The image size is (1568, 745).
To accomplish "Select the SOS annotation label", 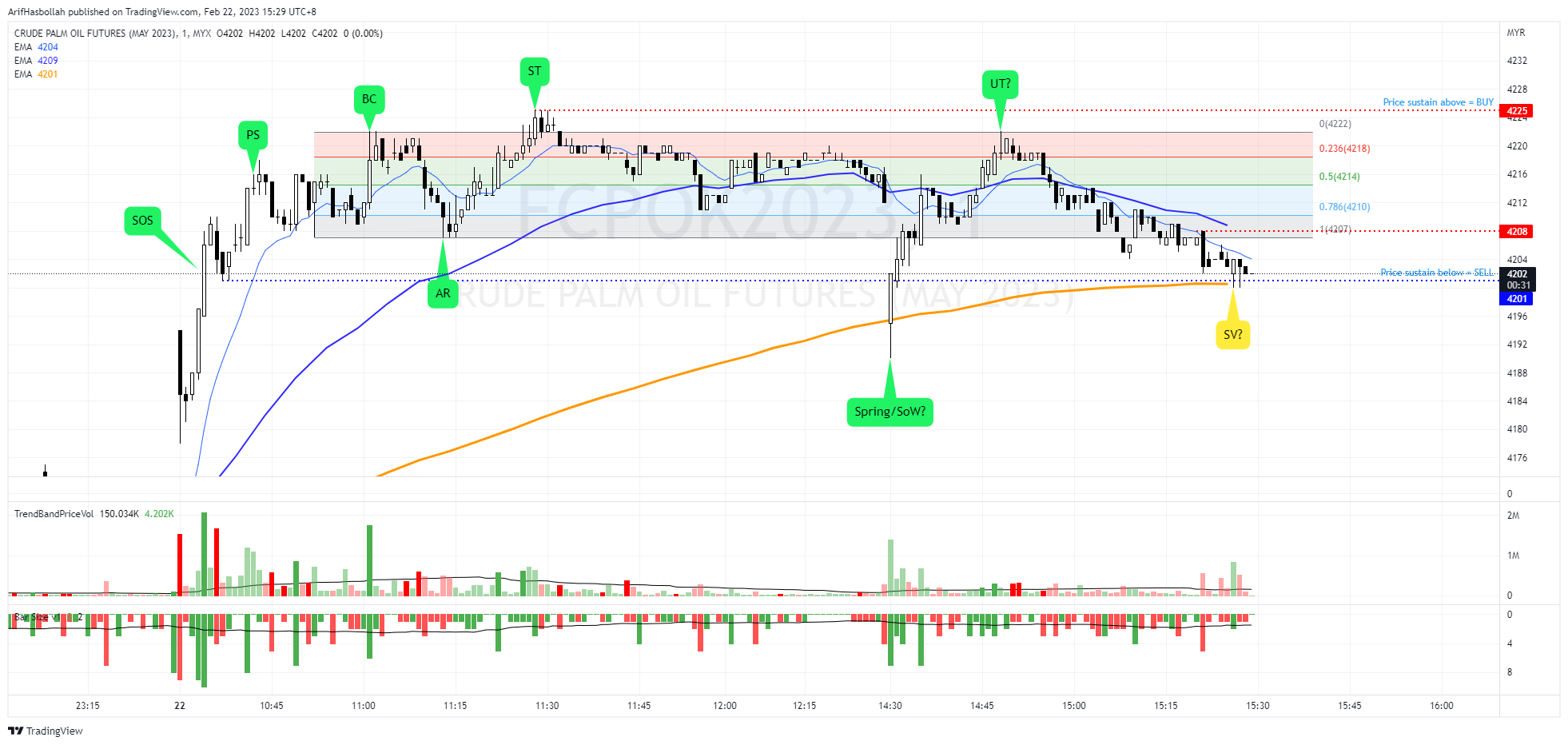I will (x=142, y=221).
